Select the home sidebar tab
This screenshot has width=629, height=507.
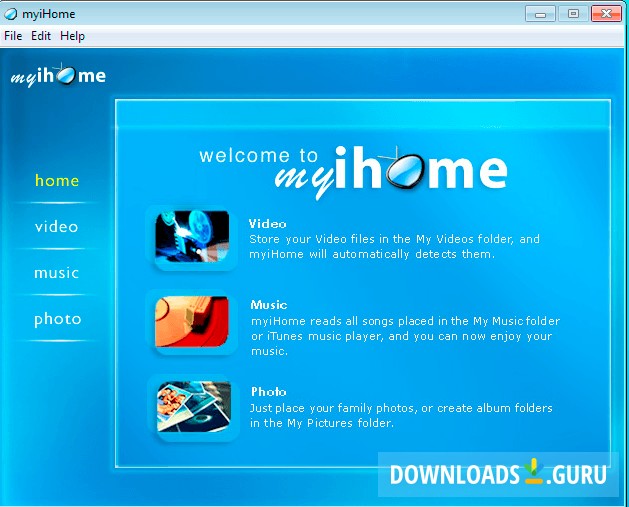(57, 180)
